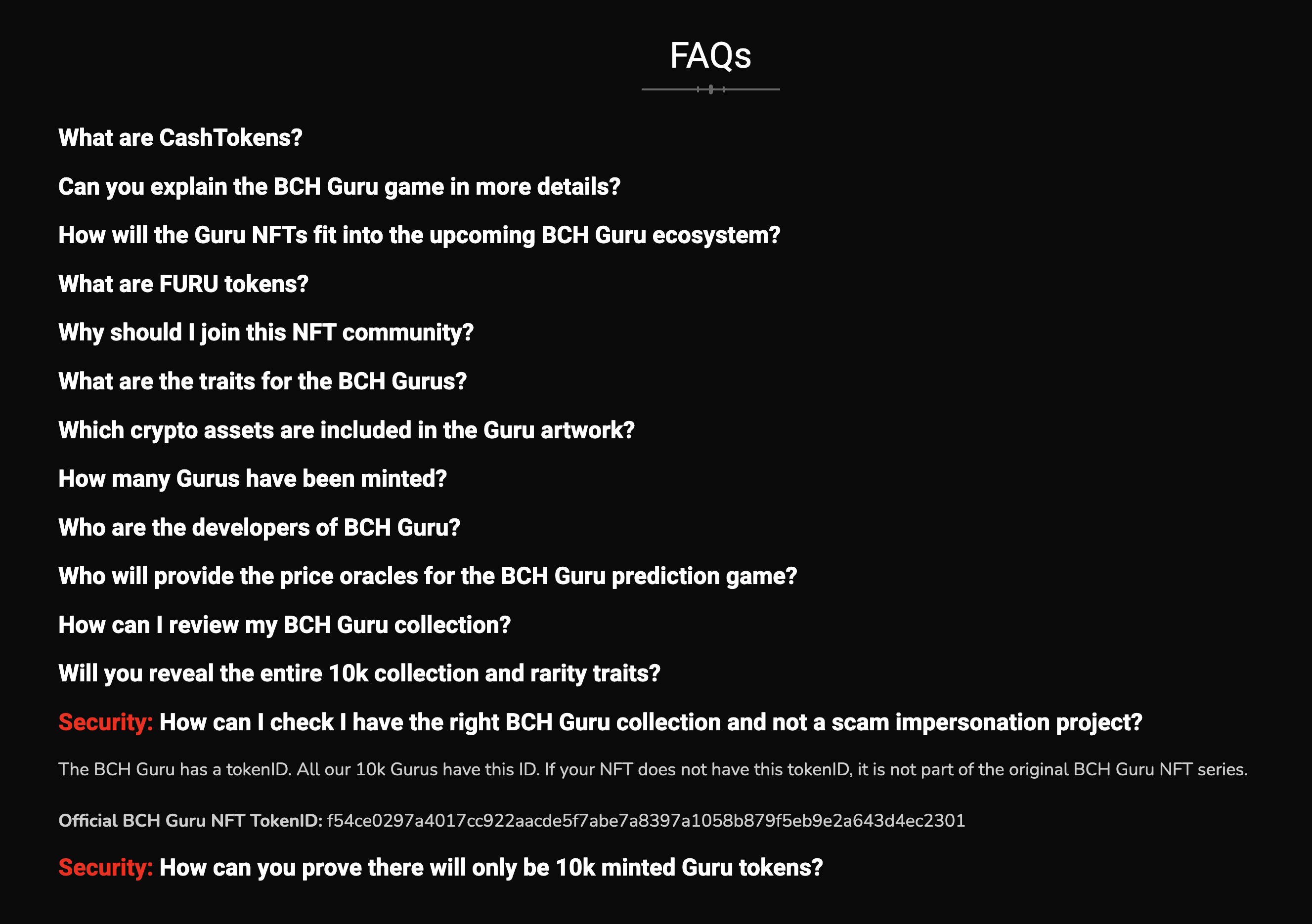Viewport: 1312px width, 924px height.
Task: Open 'Who are the developers of BCH Guru?'
Action: pos(259,527)
